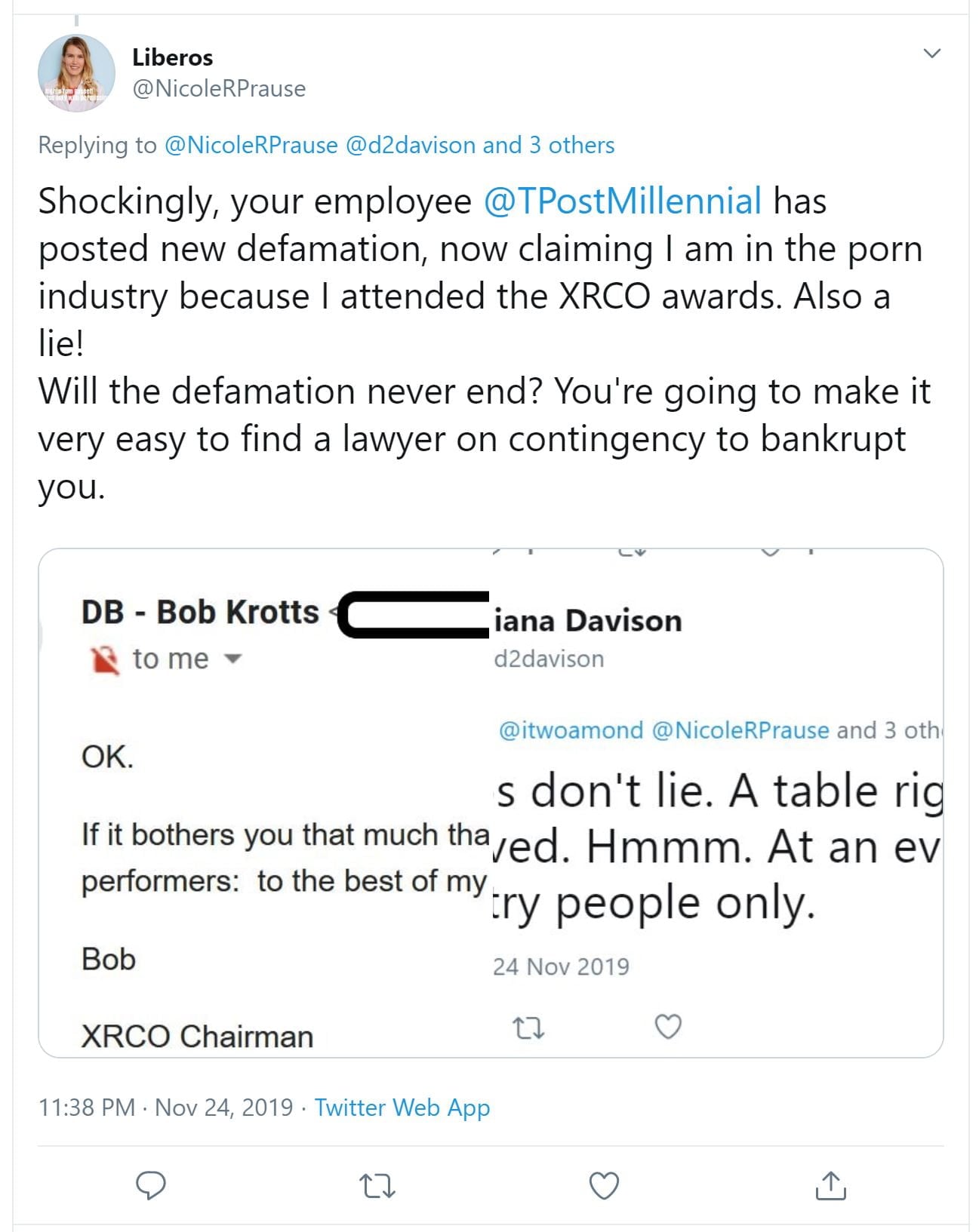Retweet this tweet using bottom icon

click(x=377, y=1186)
